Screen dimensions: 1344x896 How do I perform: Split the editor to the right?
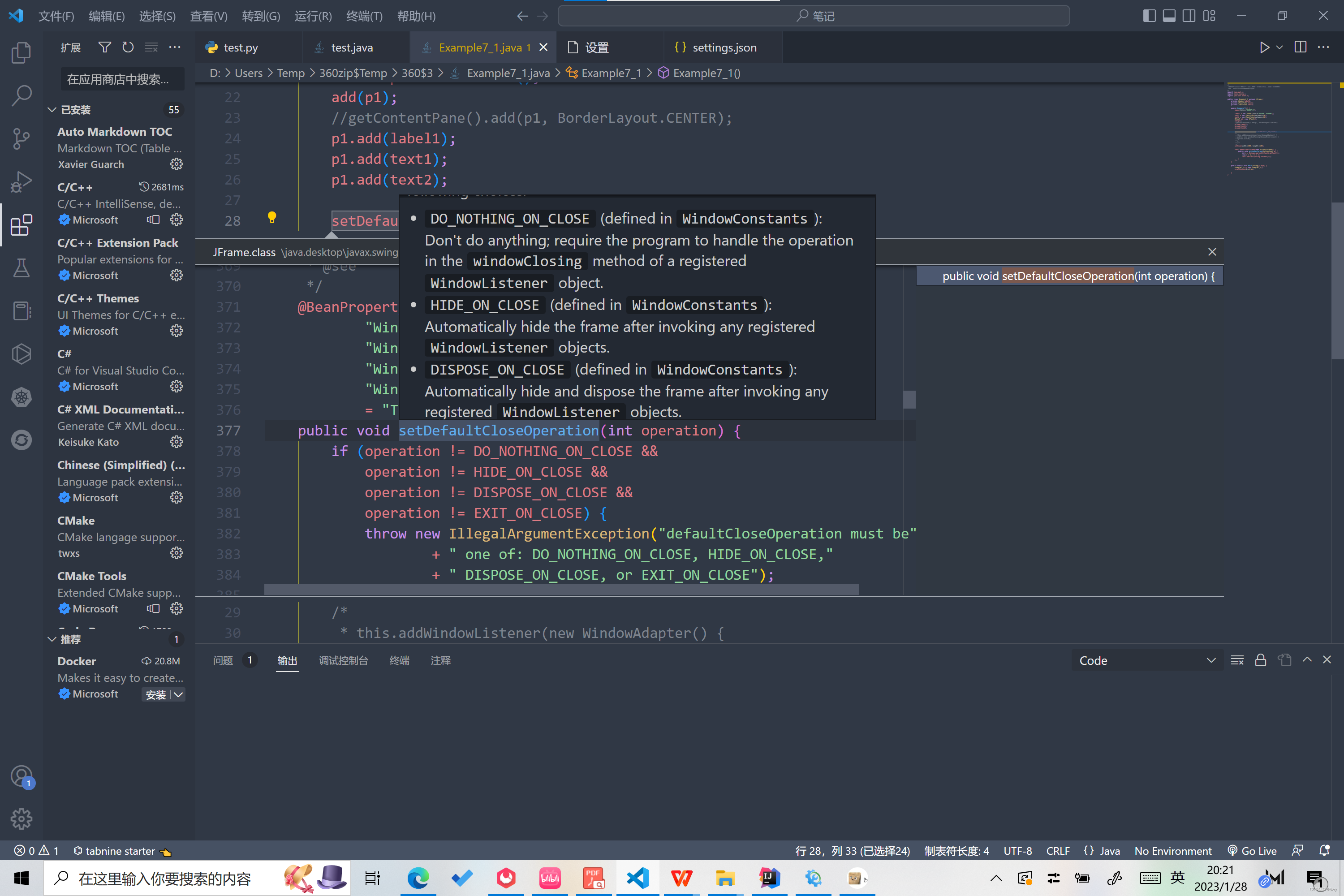1300,47
